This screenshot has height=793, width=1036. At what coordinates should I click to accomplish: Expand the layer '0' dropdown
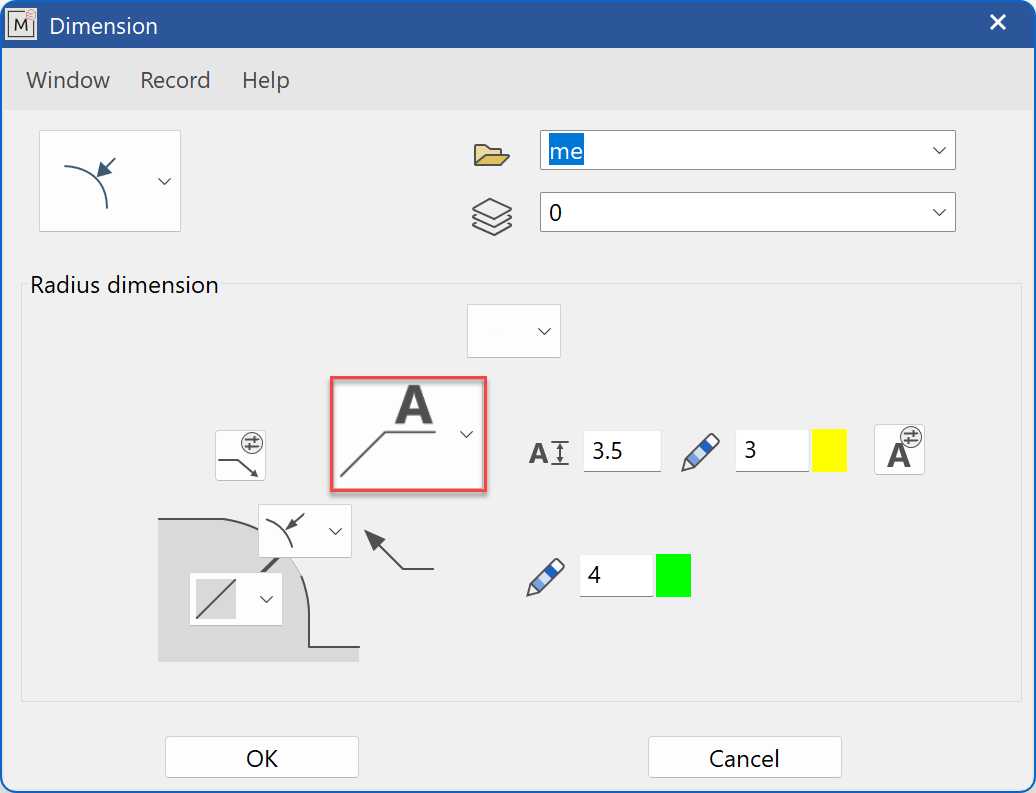[x=938, y=212]
